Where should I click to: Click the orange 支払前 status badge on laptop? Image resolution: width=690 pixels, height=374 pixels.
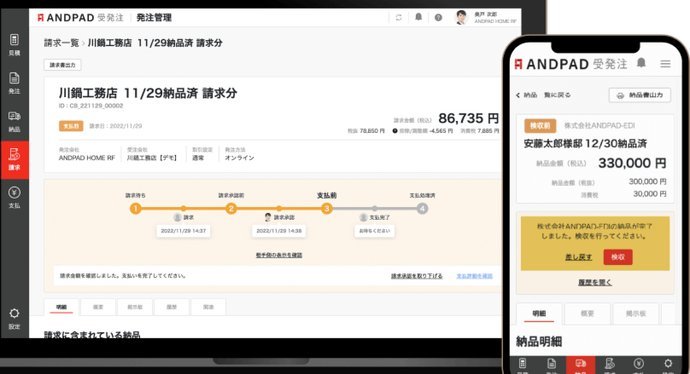[71, 126]
